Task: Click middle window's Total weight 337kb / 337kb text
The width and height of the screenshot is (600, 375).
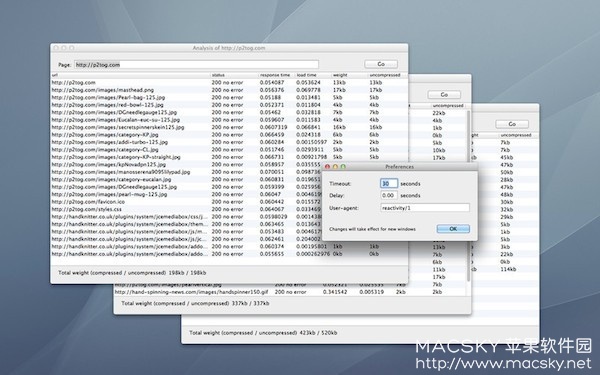Action: coord(195,303)
